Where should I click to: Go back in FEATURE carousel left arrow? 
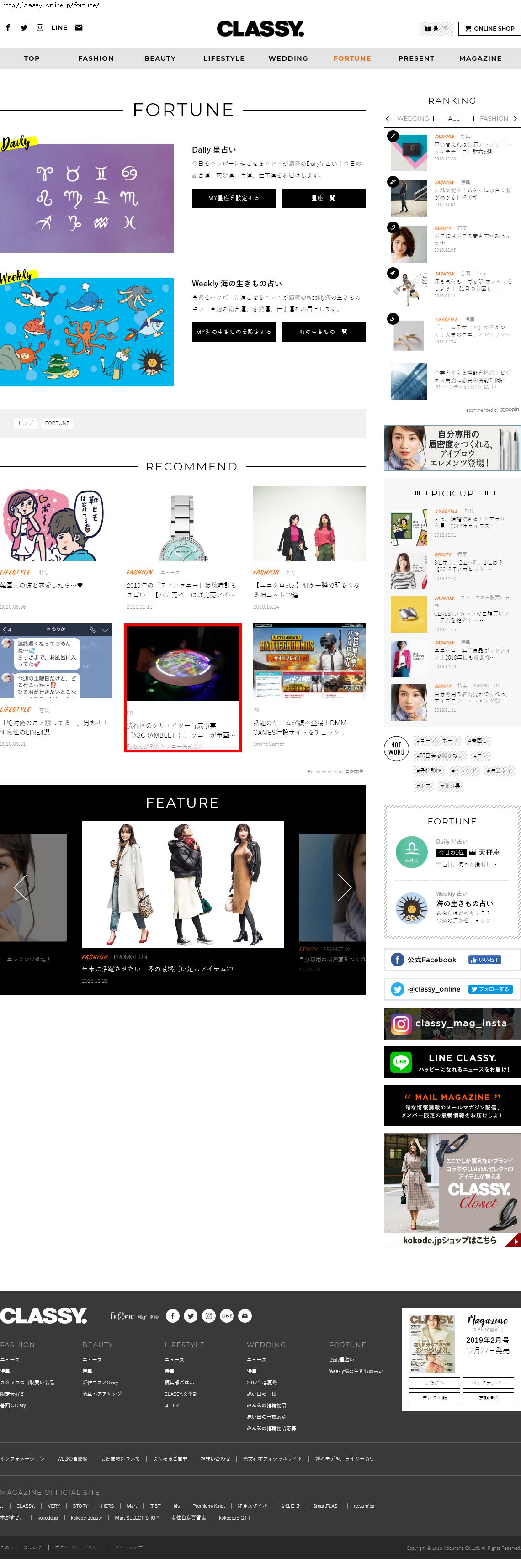(21, 887)
